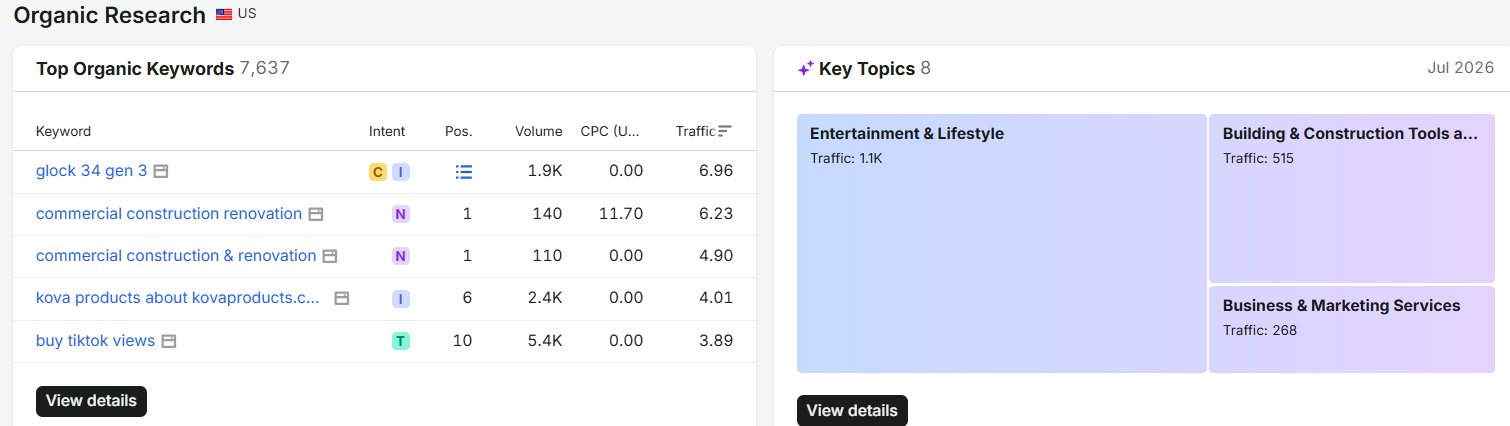Click Traffic: 268 label

click(1260, 330)
